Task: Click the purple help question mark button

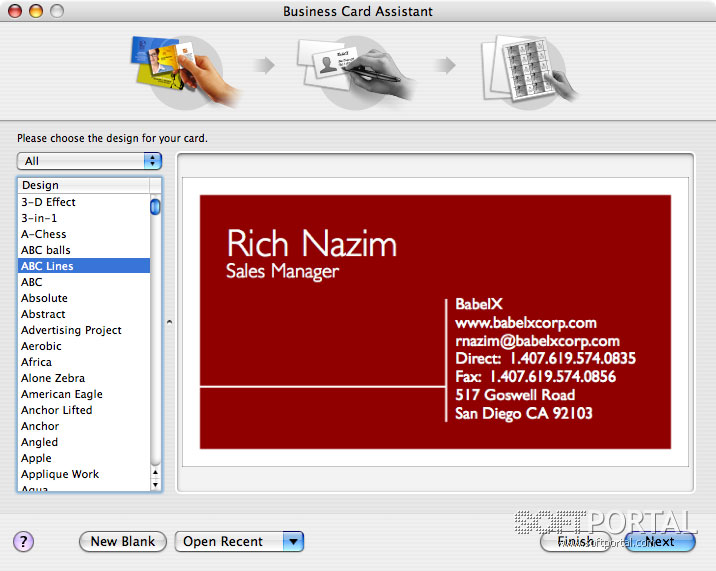Action: pyautogui.click(x=23, y=542)
